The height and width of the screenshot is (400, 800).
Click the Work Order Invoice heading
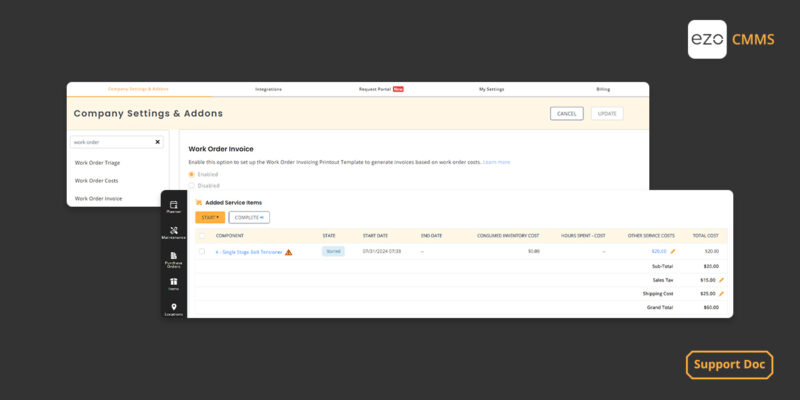tap(221, 149)
